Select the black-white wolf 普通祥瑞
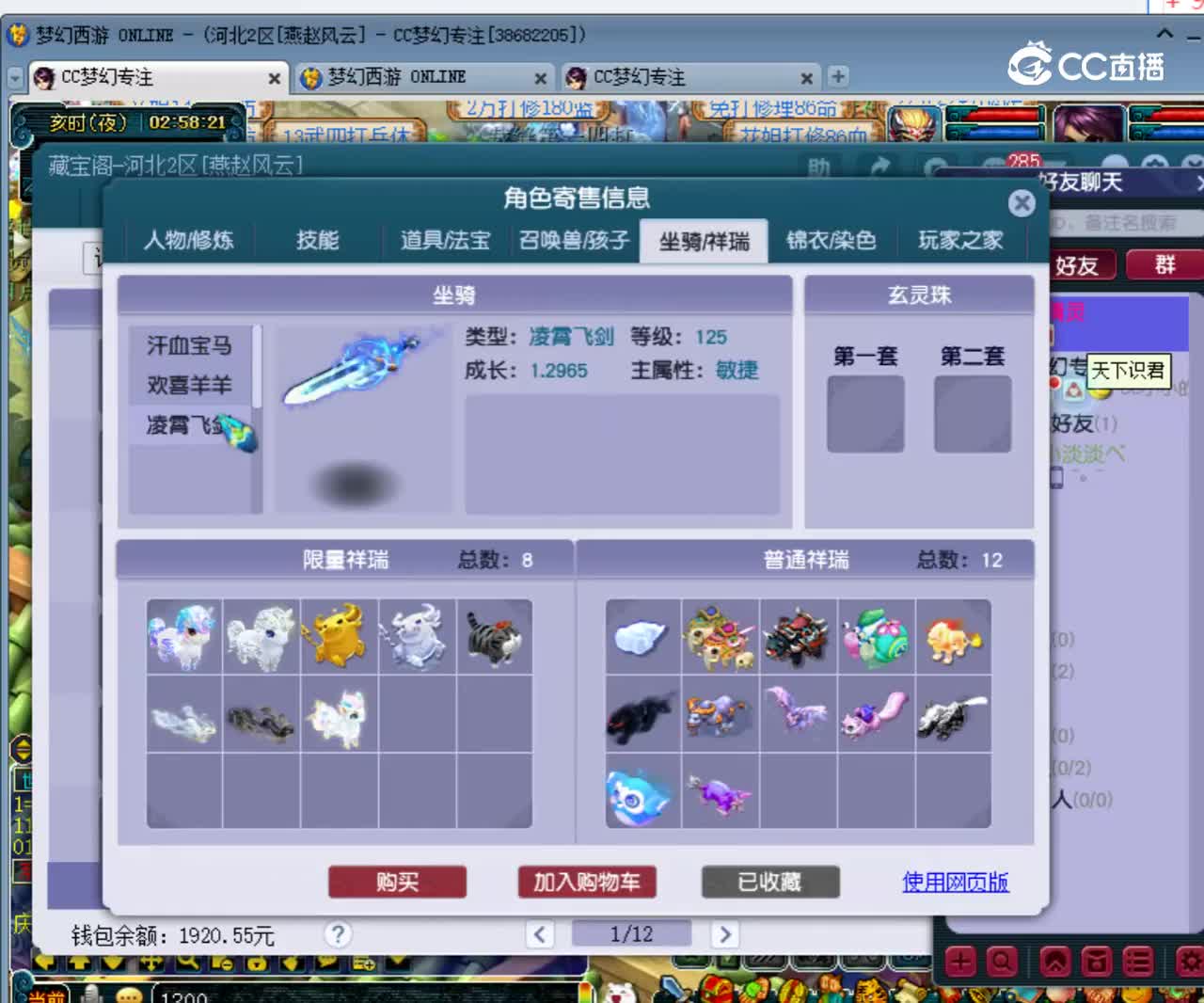1204x1003 pixels. (x=953, y=714)
